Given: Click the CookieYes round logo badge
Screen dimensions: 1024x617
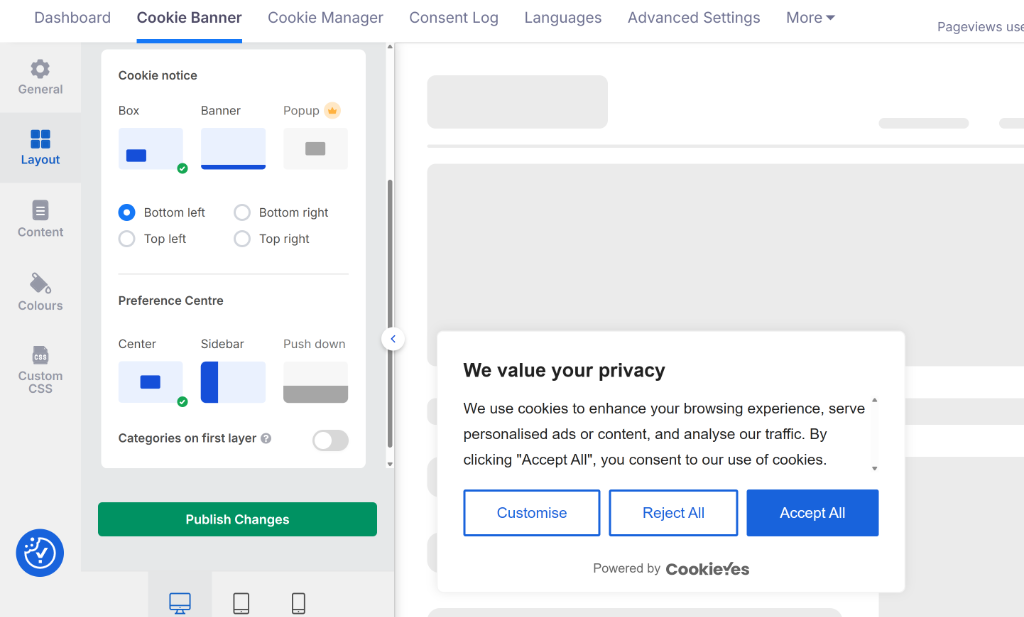Looking at the screenshot, I should (40, 553).
